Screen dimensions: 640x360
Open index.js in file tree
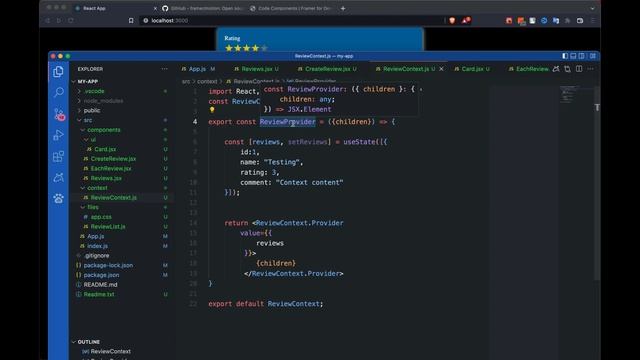97,246
